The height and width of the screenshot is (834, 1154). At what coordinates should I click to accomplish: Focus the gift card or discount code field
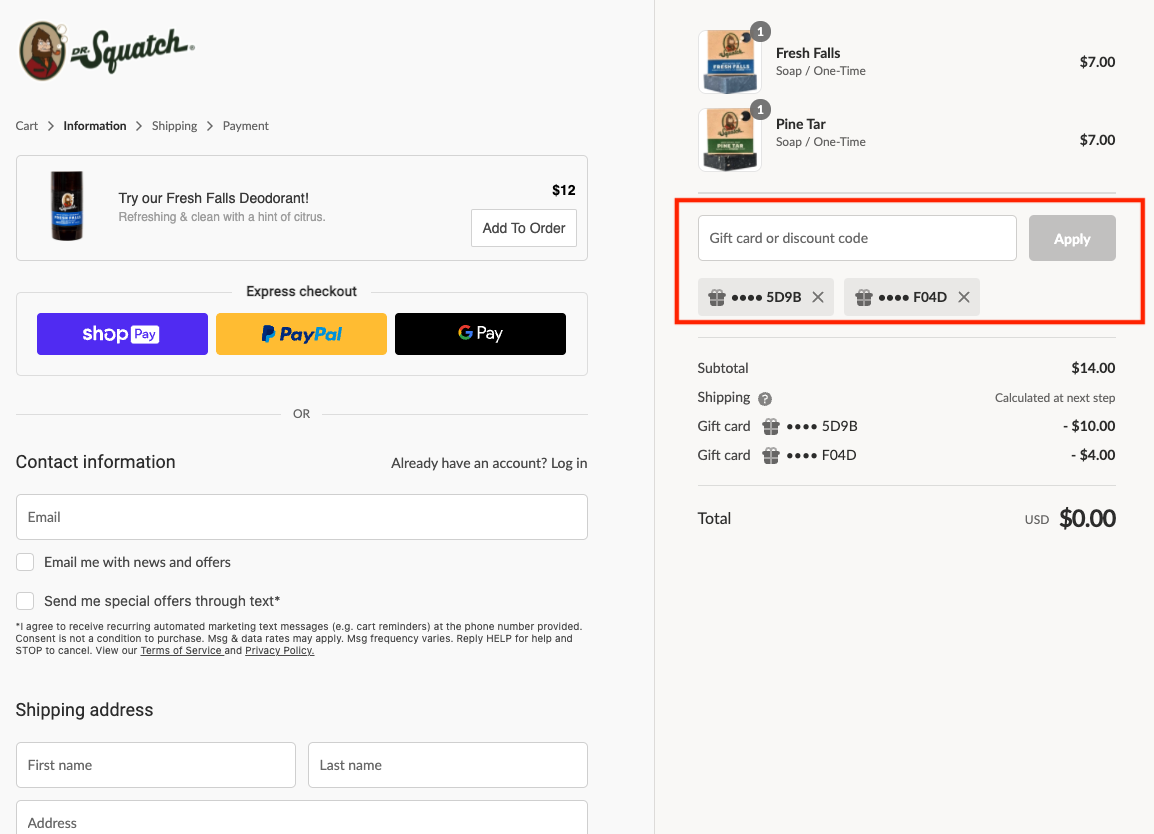(857, 238)
